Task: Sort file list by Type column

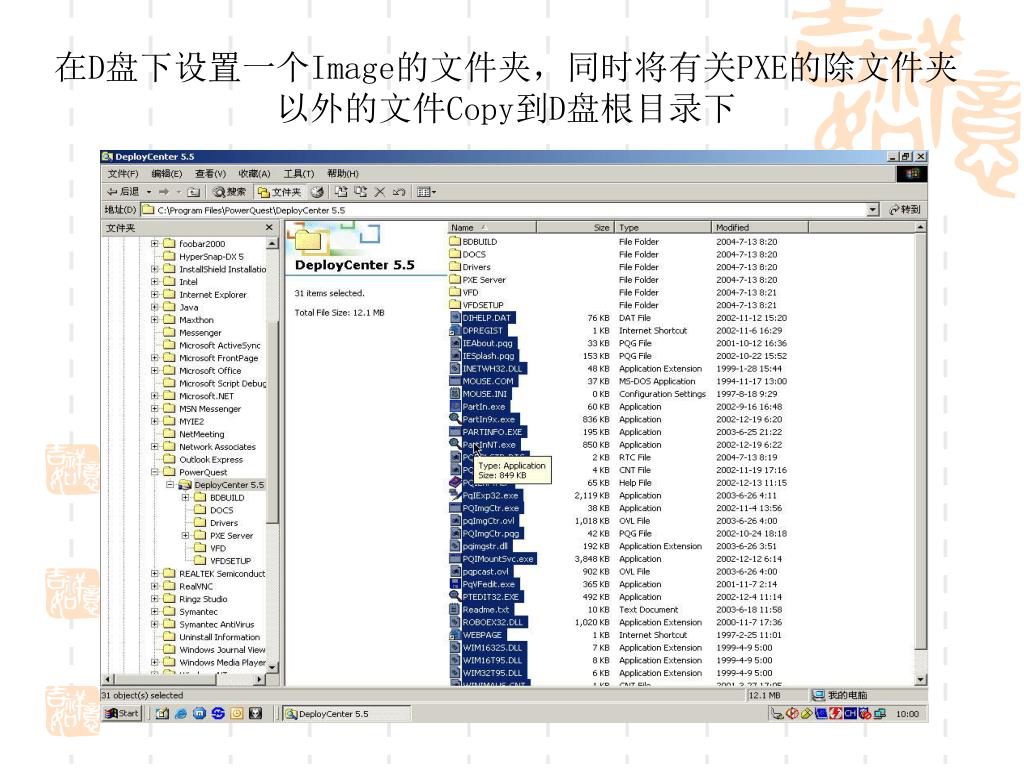Action: pos(662,227)
